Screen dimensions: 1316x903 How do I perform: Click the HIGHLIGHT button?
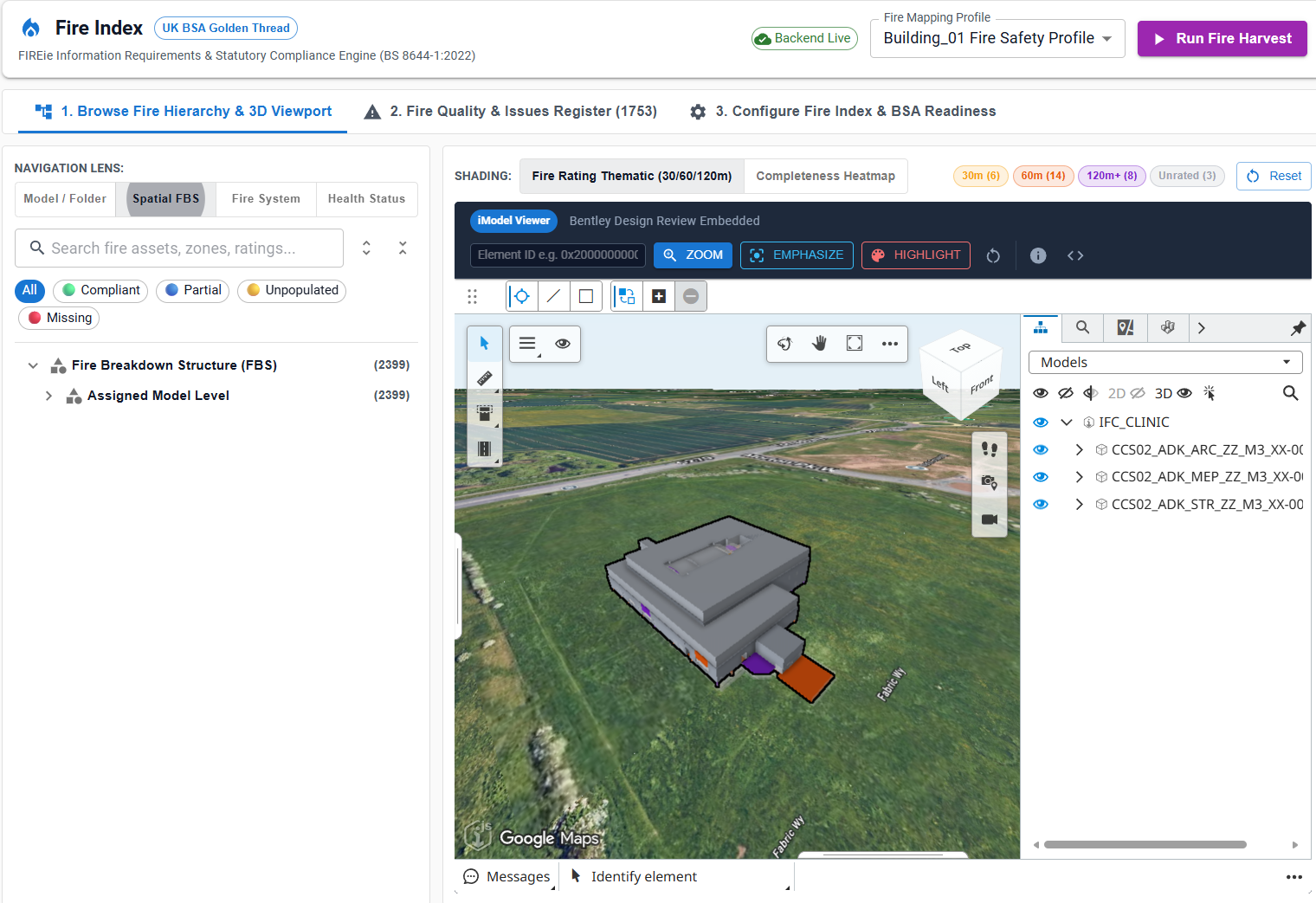916,255
